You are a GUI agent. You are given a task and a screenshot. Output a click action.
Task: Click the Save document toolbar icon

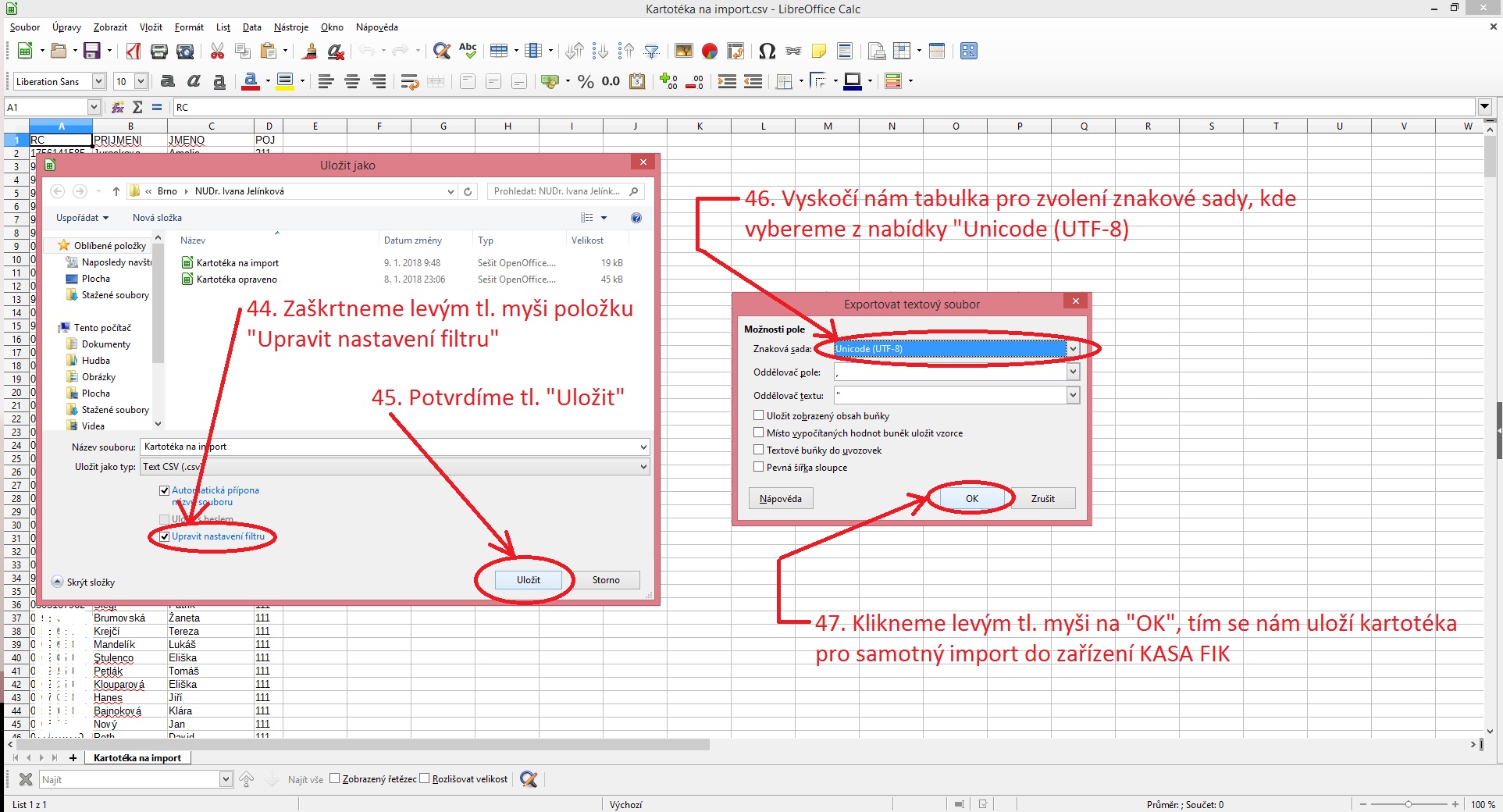coord(91,52)
